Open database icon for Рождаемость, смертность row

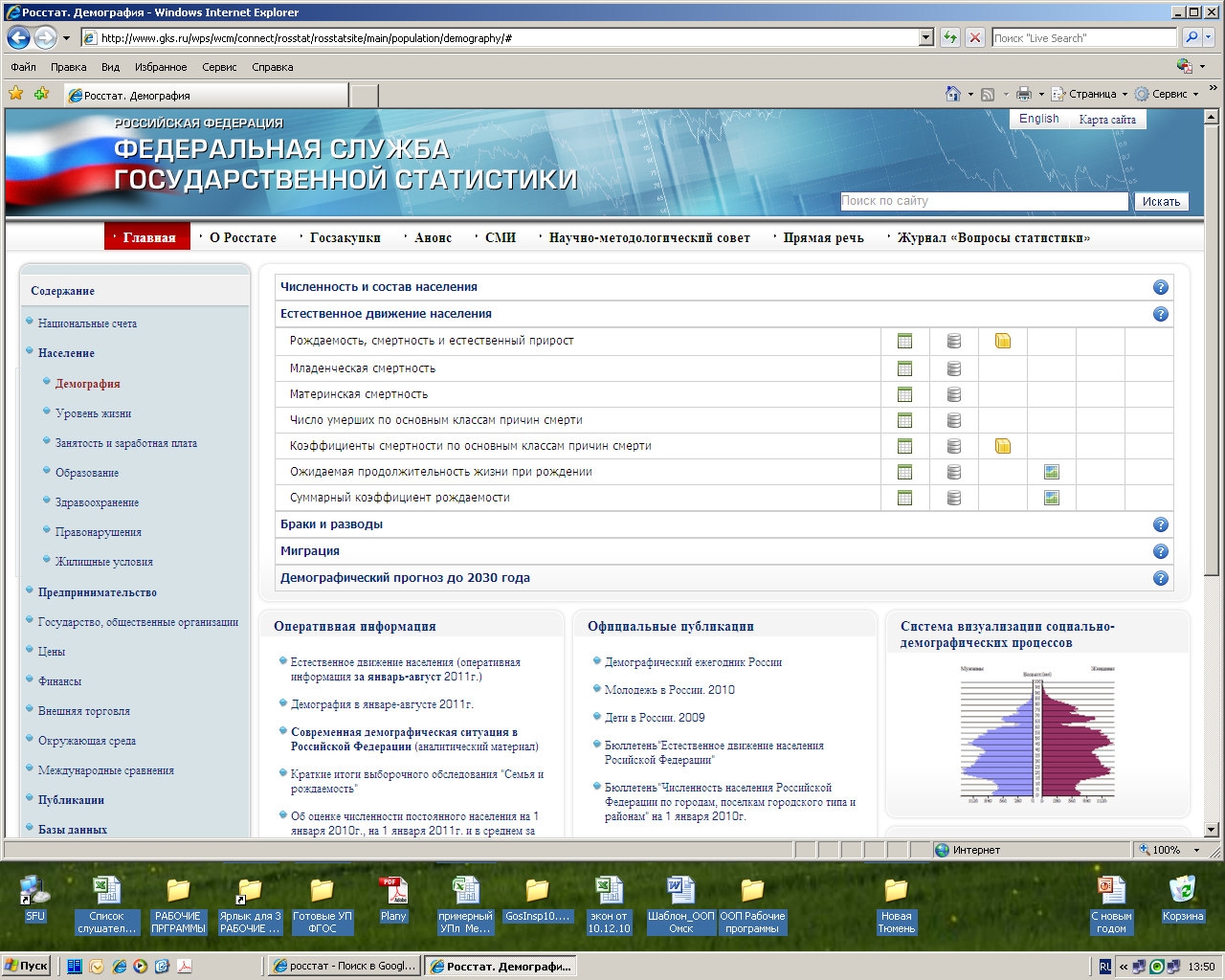pos(954,341)
